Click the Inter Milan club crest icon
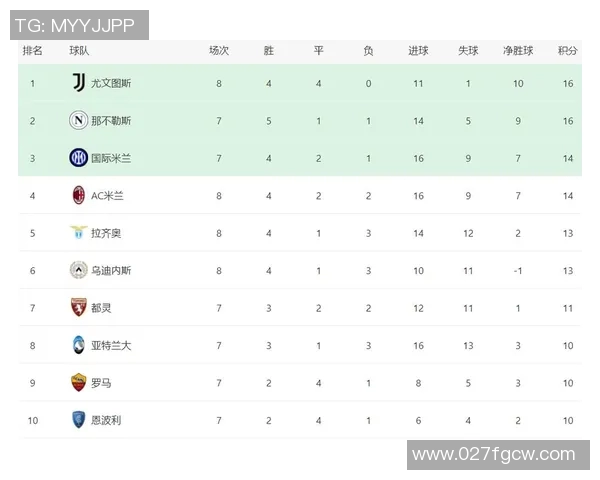The width and height of the screenshot is (600, 480). pos(78,158)
